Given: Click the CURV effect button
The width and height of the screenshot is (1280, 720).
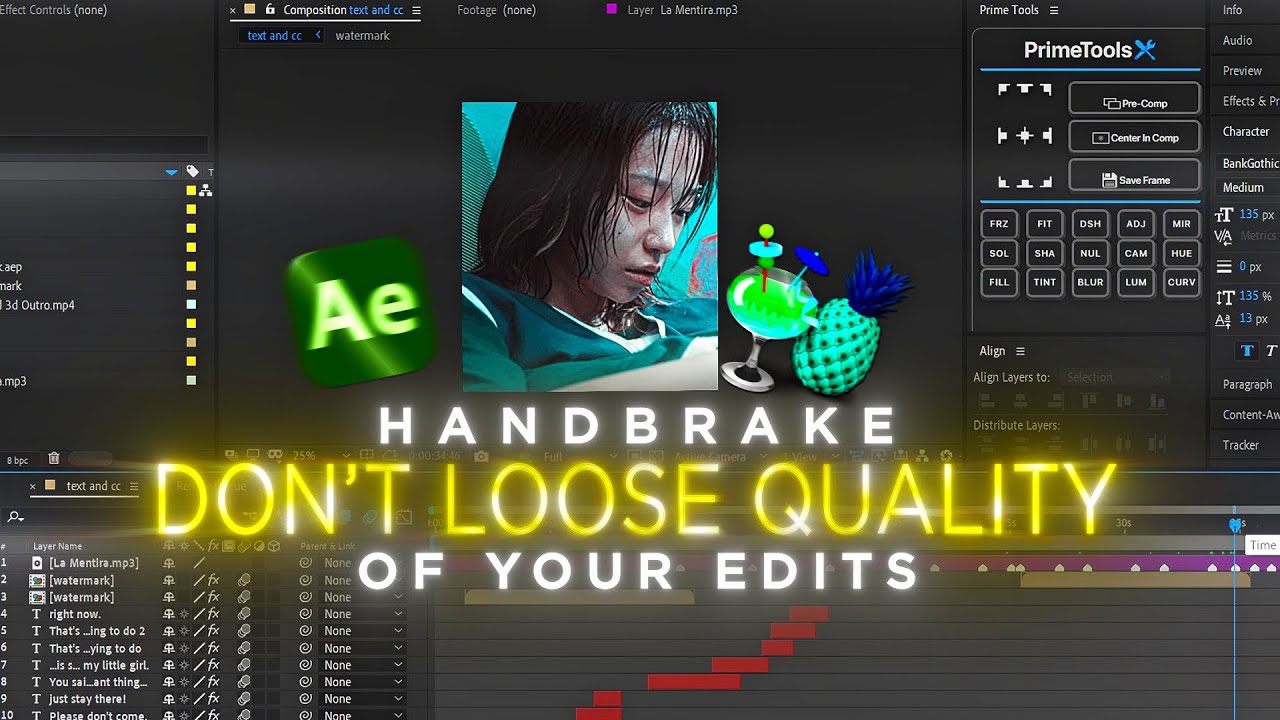Looking at the screenshot, I should (1181, 282).
